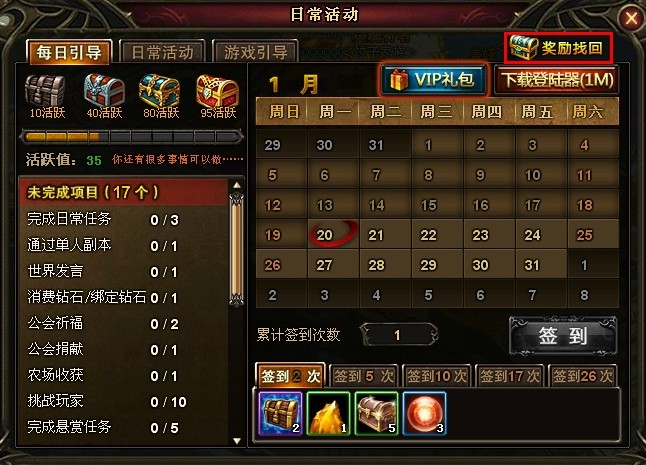Select the 签到26次 reward tab

(x=583, y=376)
